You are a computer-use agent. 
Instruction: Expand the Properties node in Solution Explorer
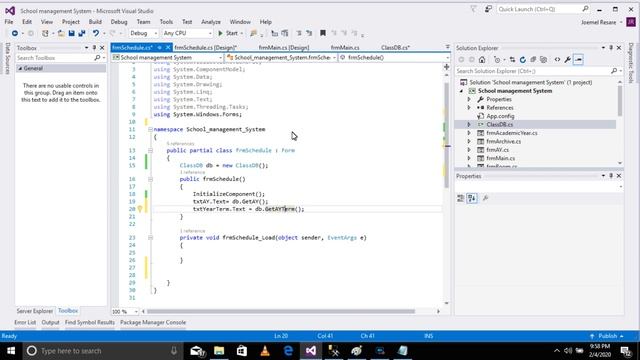point(469,99)
